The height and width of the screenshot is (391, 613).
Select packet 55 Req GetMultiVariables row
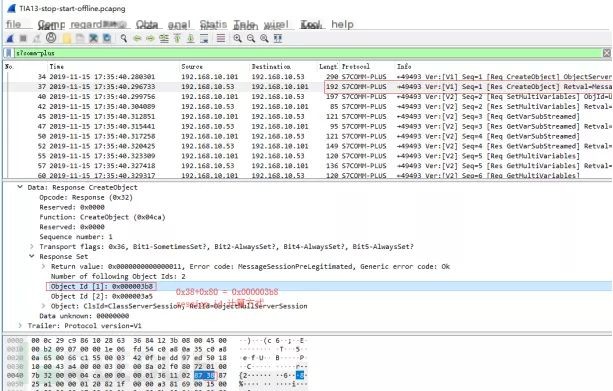(308, 156)
